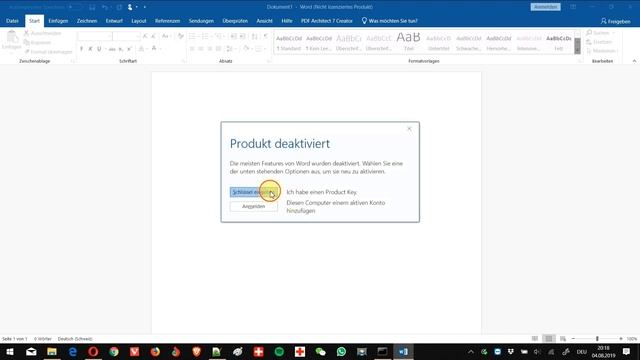Click the 'Anmelden' button in the dialog
Viewport: 640px width, 360px height.
coord(253,207)
